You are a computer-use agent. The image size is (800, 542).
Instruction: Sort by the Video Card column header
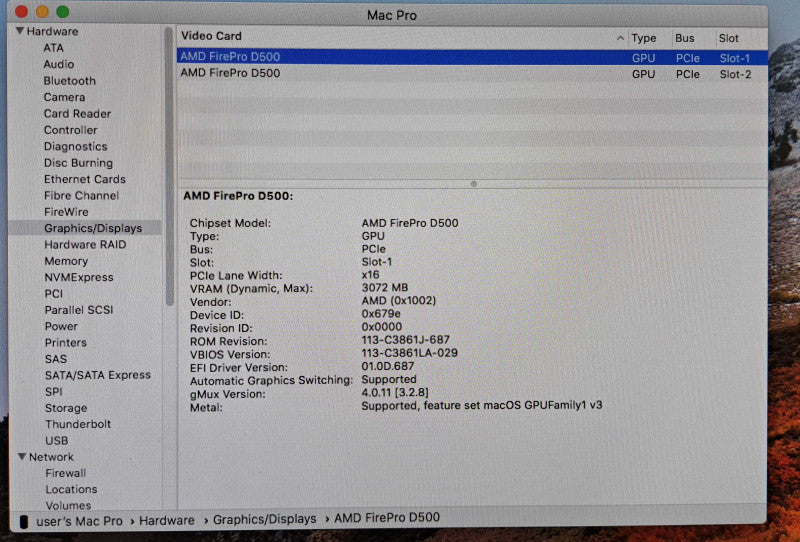coord(211,36)
